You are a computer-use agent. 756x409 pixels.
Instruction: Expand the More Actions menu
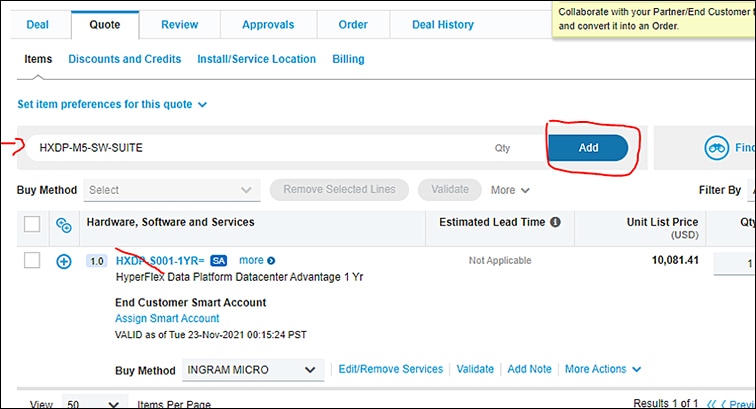602,369
